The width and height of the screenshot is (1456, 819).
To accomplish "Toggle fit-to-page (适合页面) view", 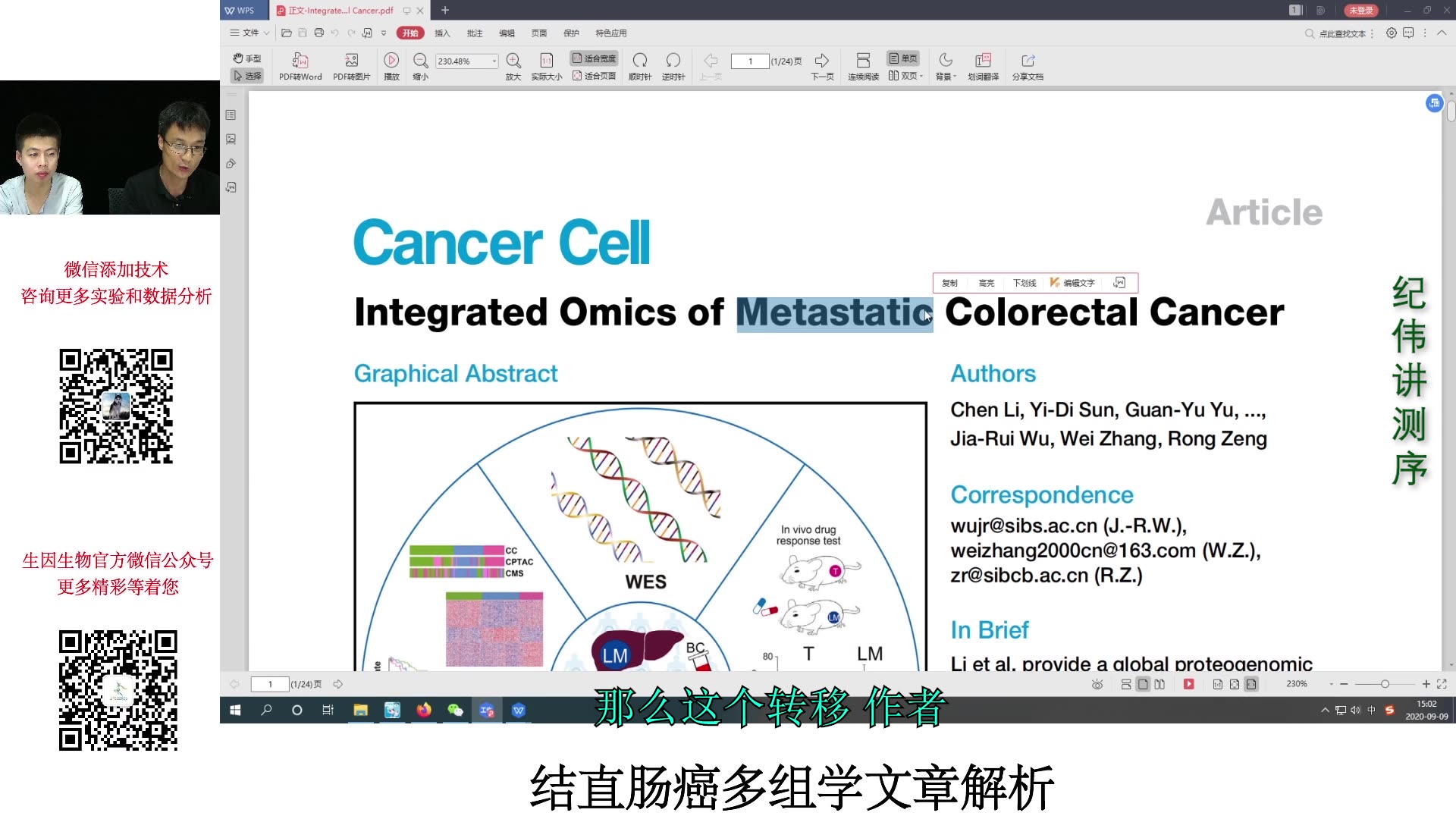I will 594,76.
